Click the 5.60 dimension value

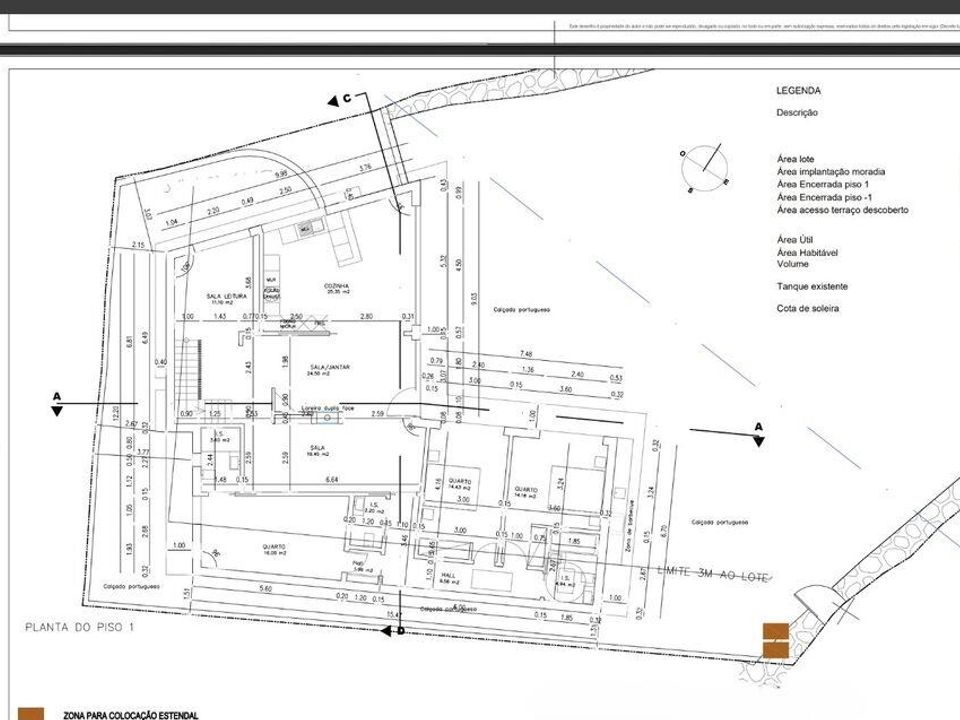(x=265, y=588)
